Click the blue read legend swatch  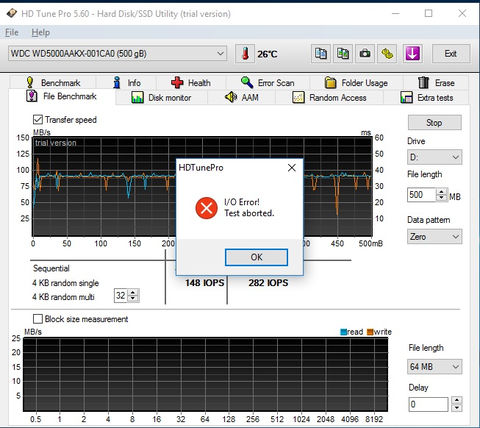coord(343,332)
